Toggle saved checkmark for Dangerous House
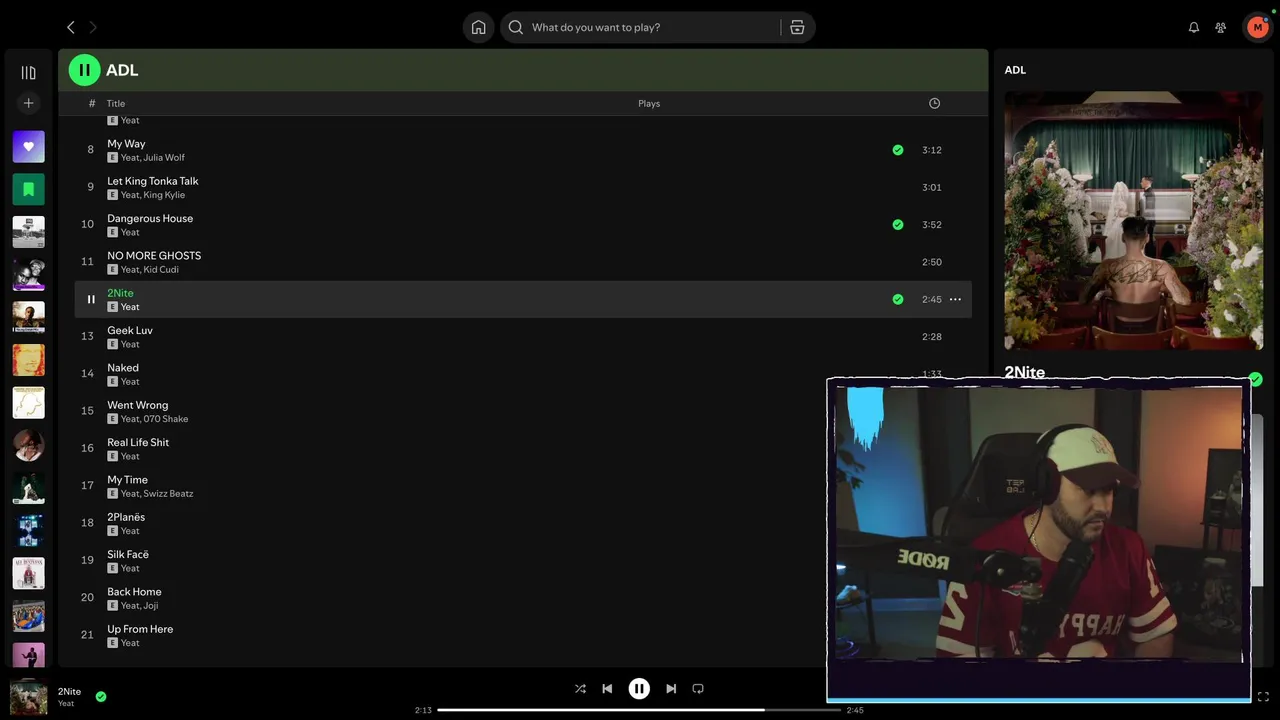Screen dimensions: 1280x720 [897, 225]
